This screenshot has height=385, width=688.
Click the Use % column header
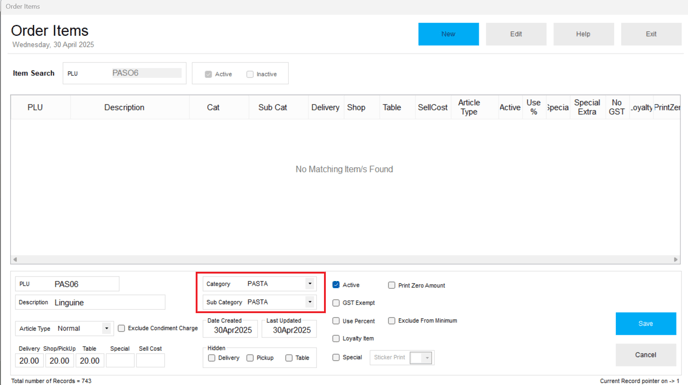[534, 108]
